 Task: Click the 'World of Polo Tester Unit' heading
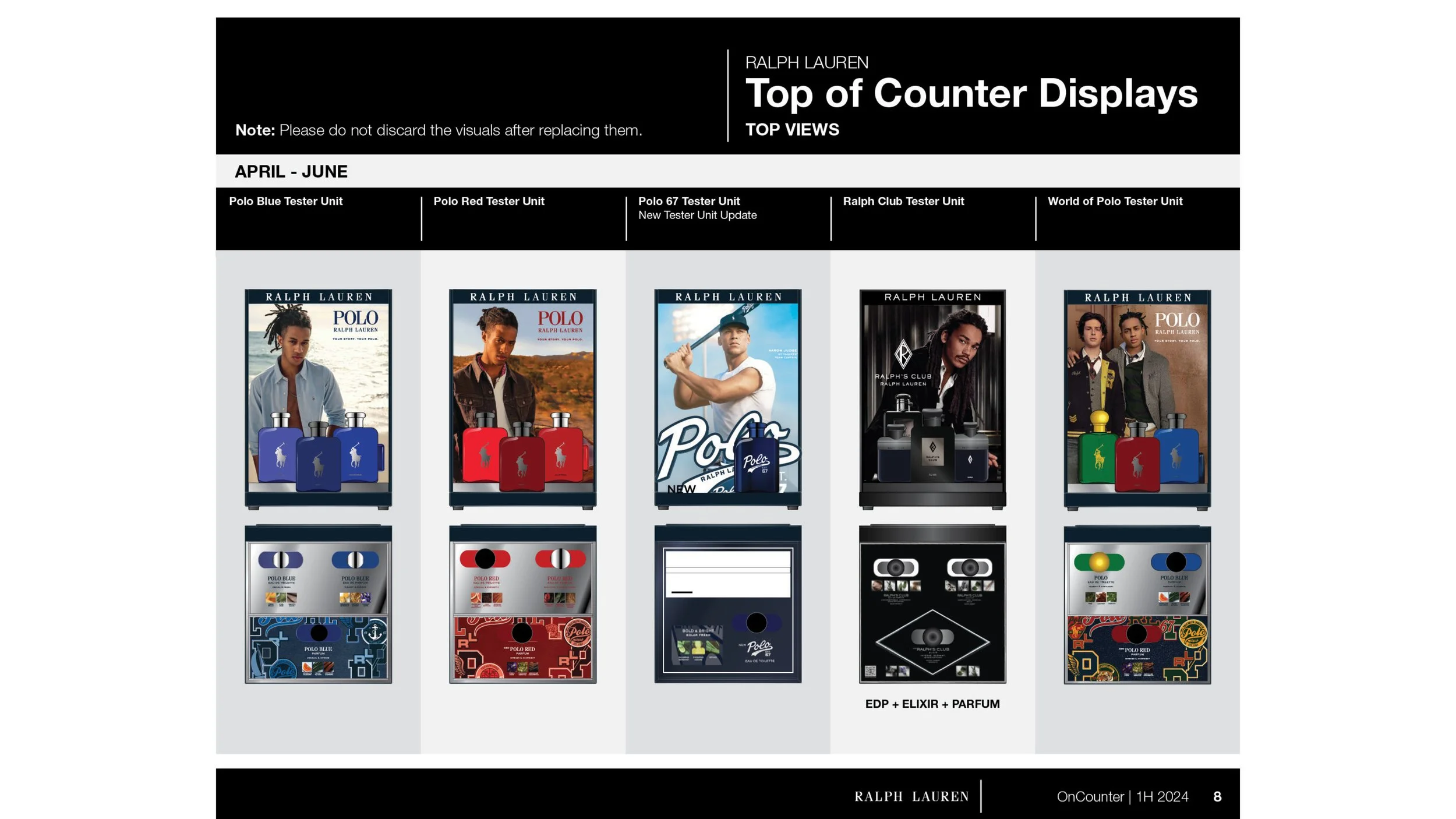[x=1115, y=201]
